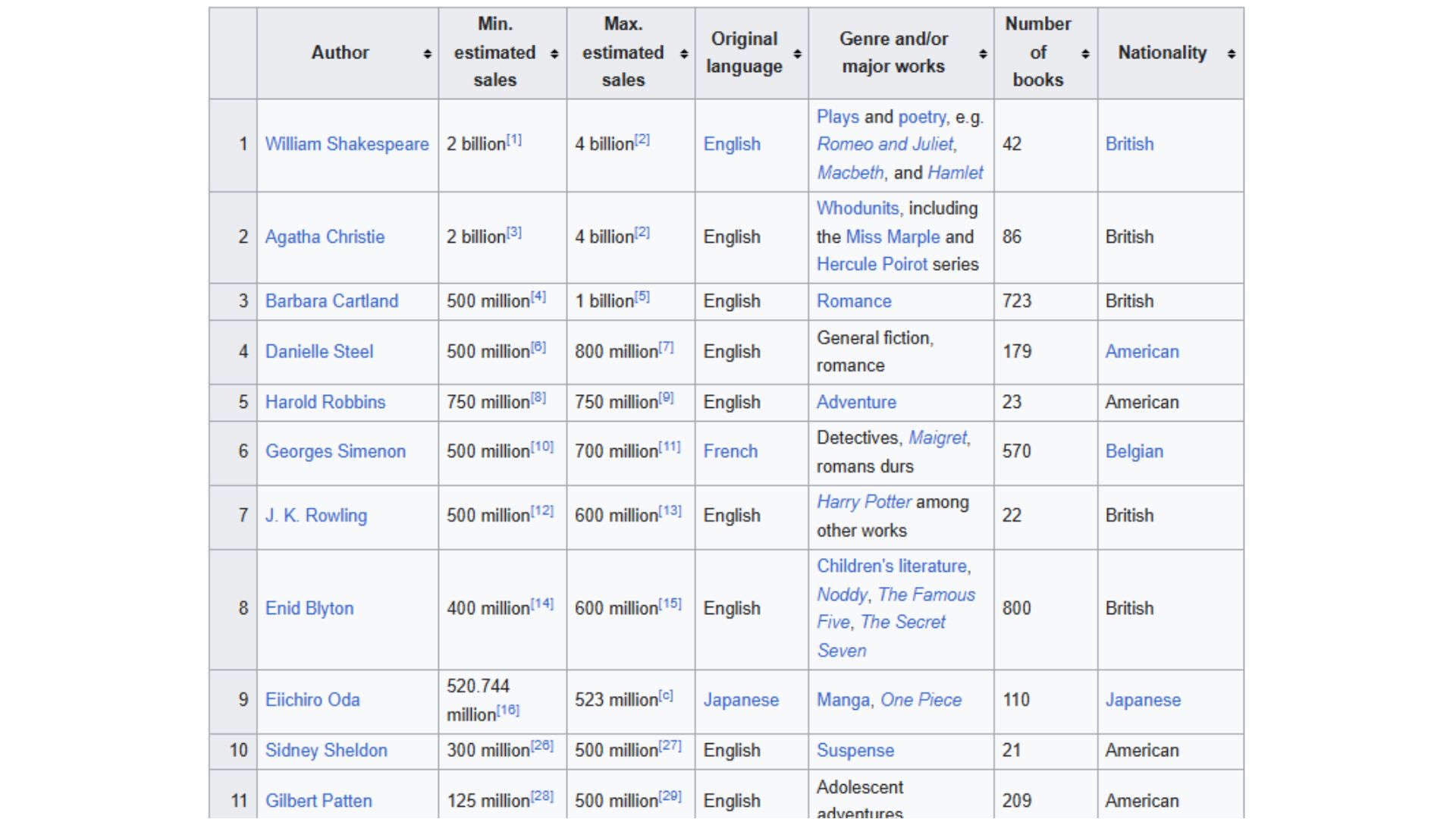Open Danielle Steel author link
The height and width of the screenshot is (819, 1456).
[319, 352]
